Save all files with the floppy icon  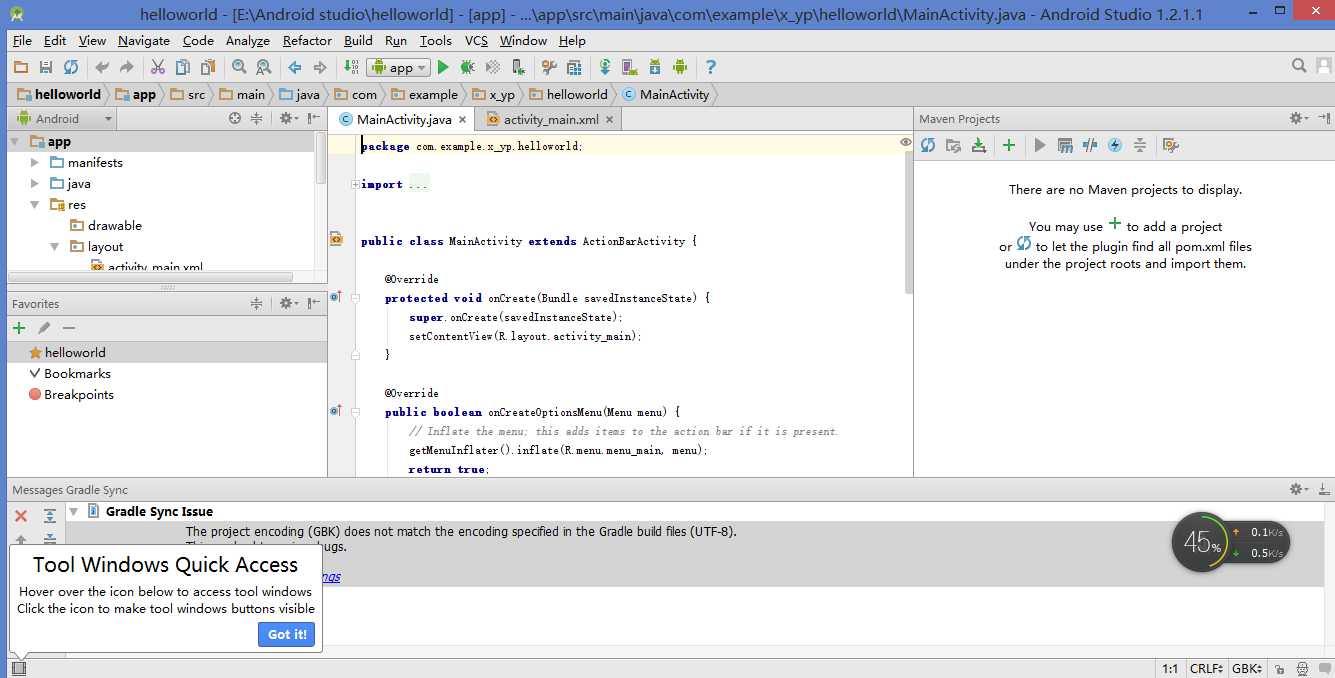coord(46,67)
